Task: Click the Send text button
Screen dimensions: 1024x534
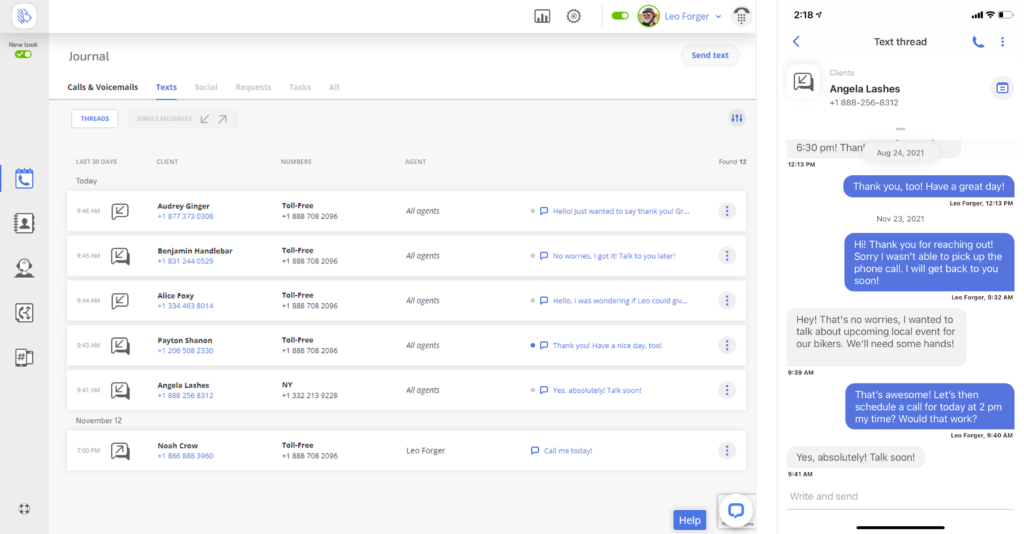Action: pos(710,55)
